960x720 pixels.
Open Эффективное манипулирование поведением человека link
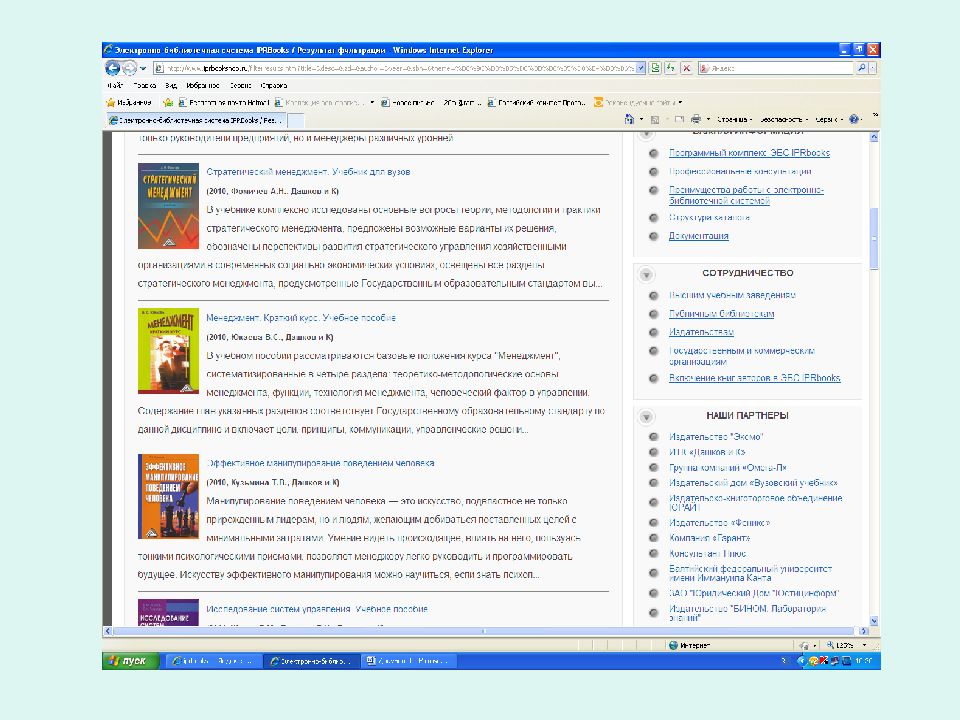tap(320, 463)
